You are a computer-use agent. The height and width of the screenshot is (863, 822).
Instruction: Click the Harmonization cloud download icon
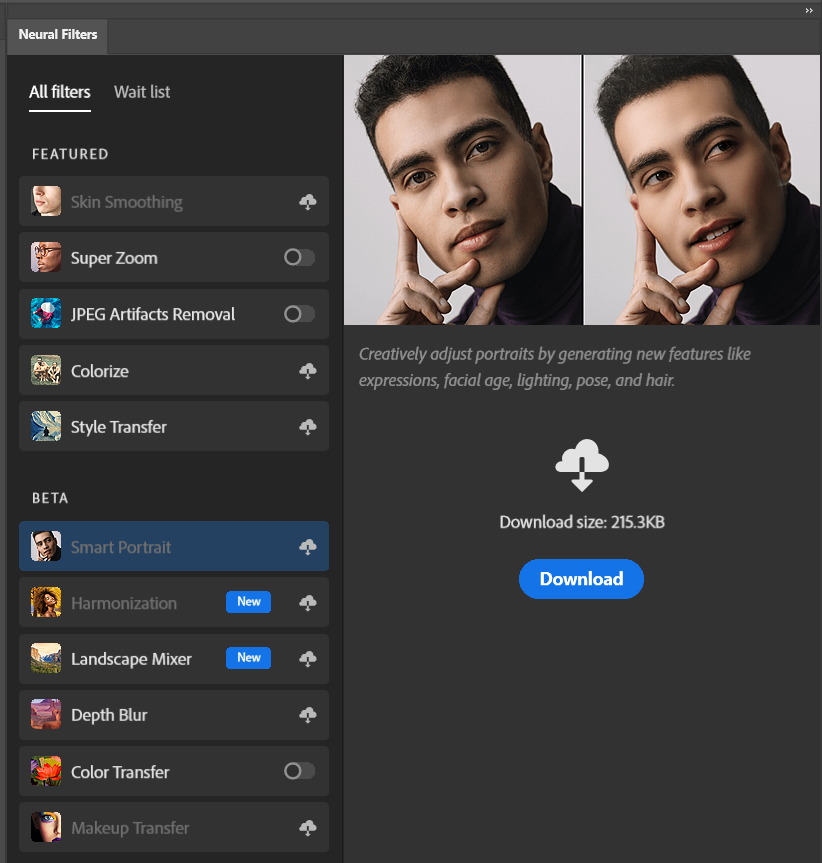pyautogui.click(x=308, y=603)
